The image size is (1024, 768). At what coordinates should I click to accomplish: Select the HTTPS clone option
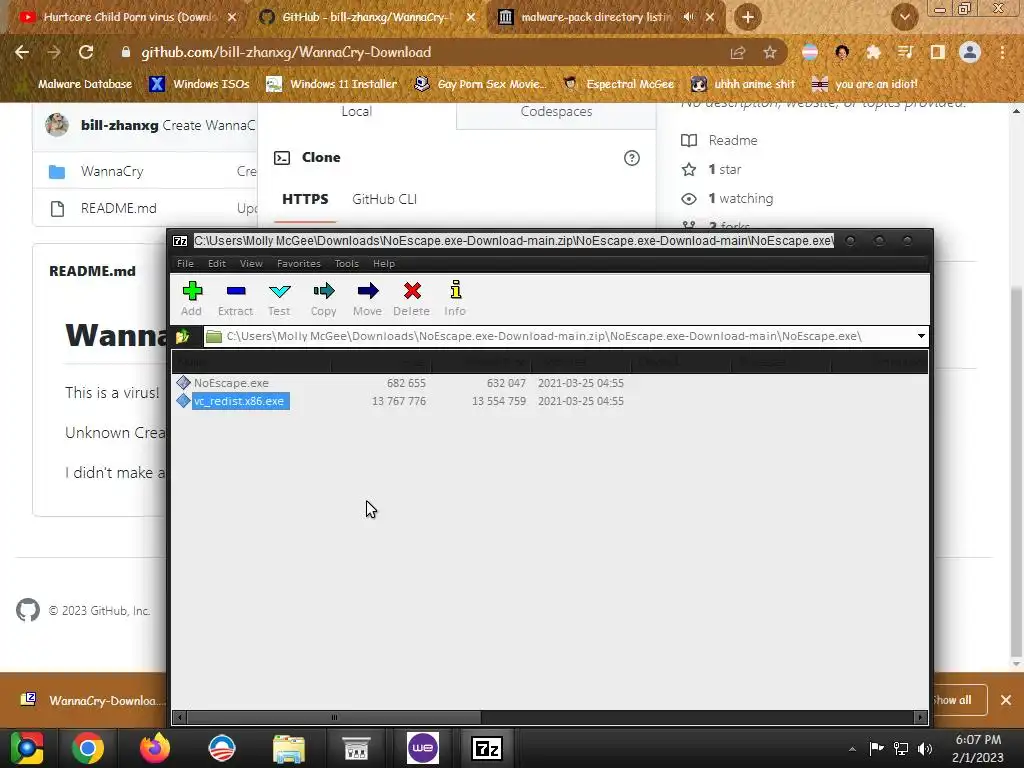(x=305, y=199)
